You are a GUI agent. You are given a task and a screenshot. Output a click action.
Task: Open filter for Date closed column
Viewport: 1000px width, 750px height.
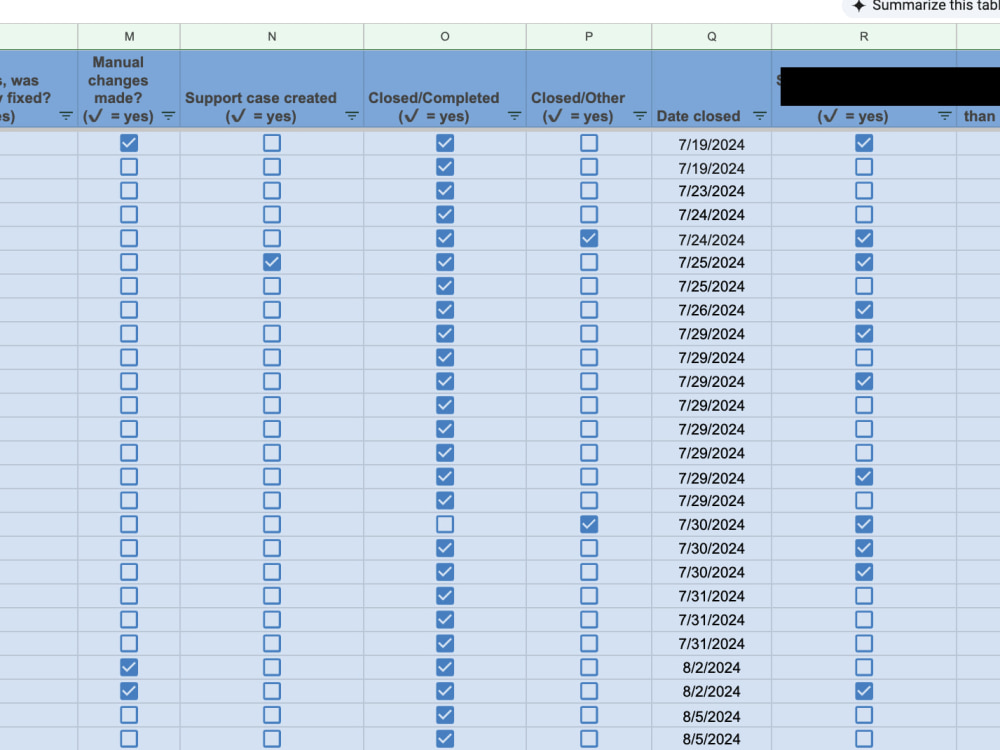(760, 116)
